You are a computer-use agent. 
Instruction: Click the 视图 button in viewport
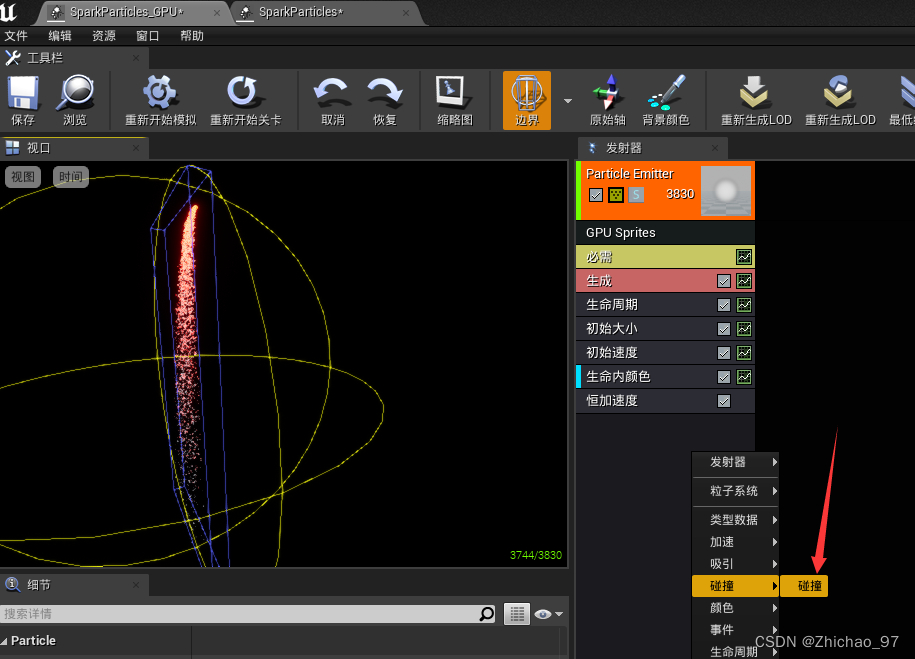[23, 177]
